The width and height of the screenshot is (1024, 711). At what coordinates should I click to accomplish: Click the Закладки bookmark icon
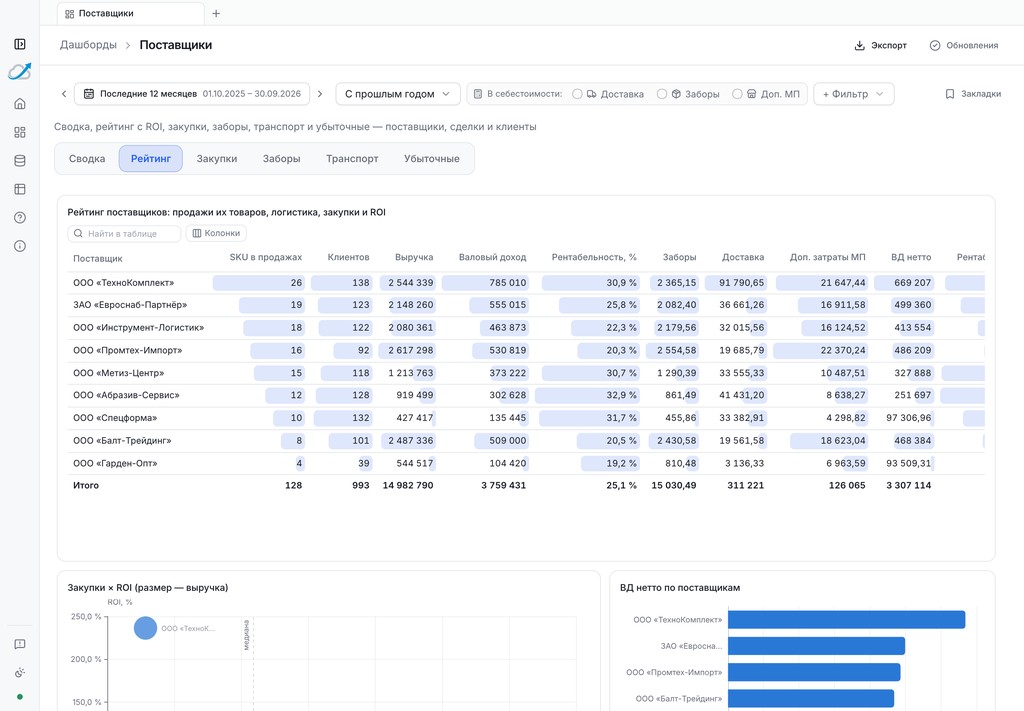[950, 94]
